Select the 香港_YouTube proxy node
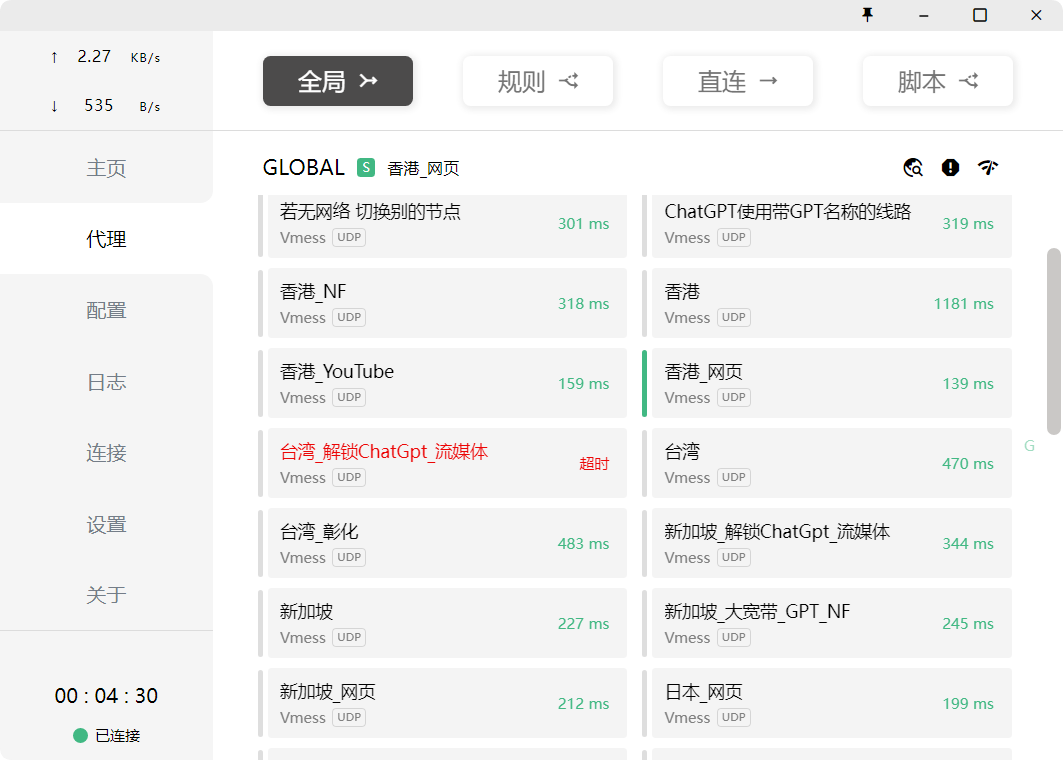 tap(447, 383)
